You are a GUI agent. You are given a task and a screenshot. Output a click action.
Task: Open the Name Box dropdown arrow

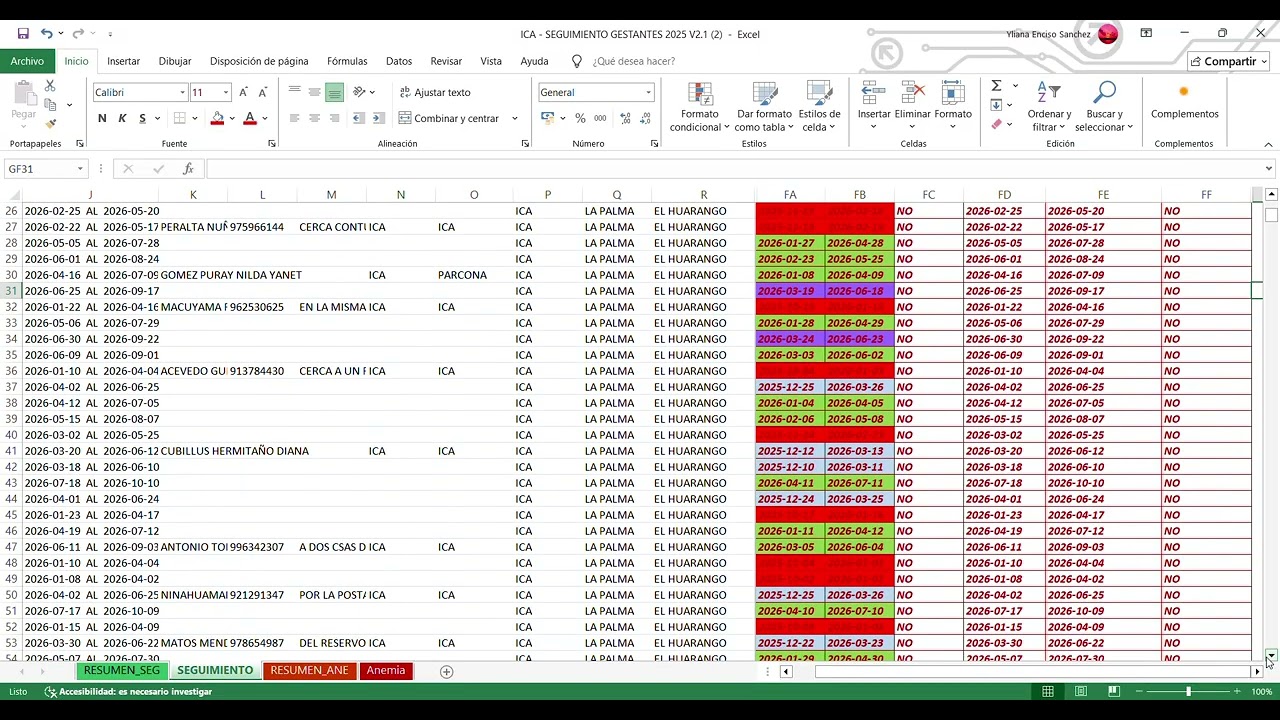80,169
